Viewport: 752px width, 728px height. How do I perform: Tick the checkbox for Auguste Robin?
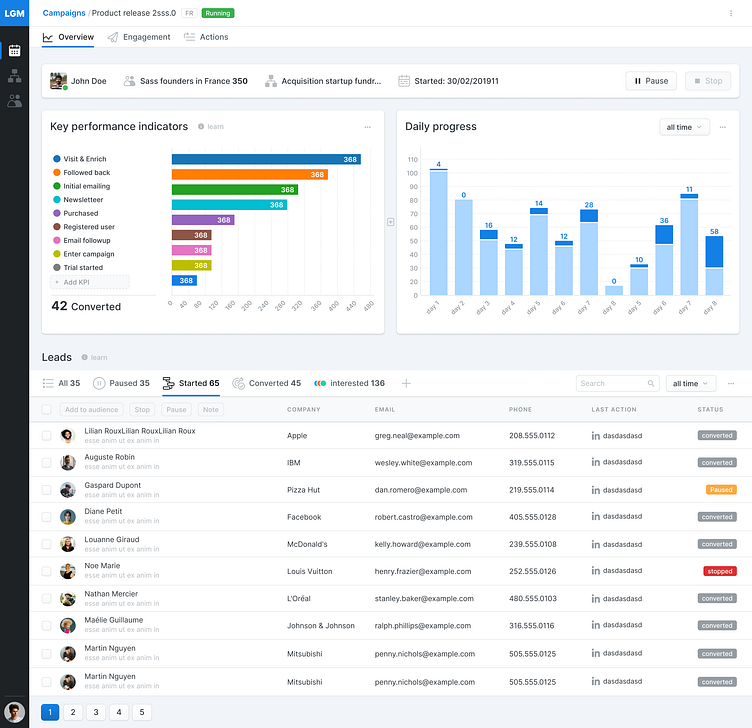(x=46, y=463)
